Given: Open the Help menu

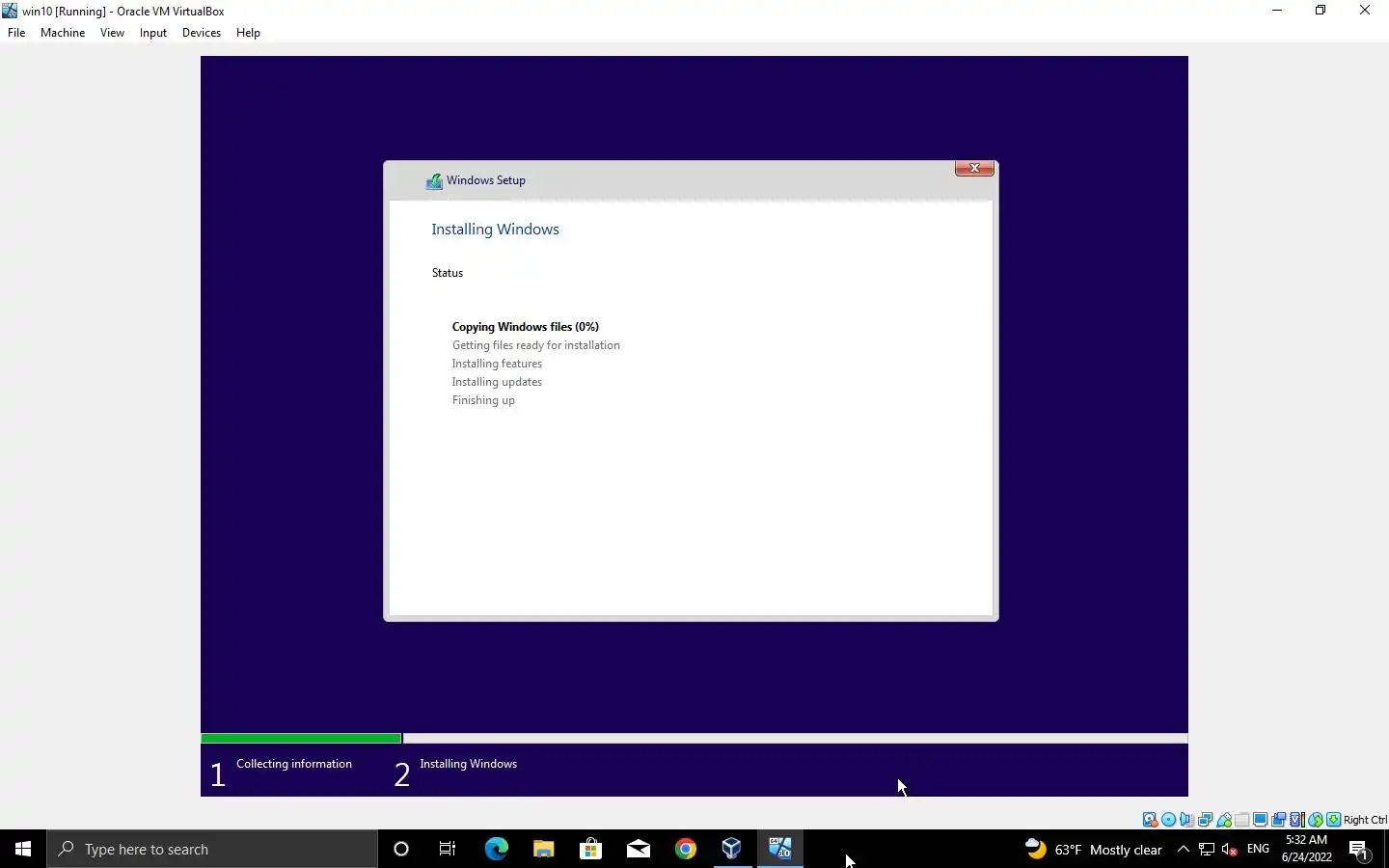Looking at the screenshot, I should click(248, 33).
